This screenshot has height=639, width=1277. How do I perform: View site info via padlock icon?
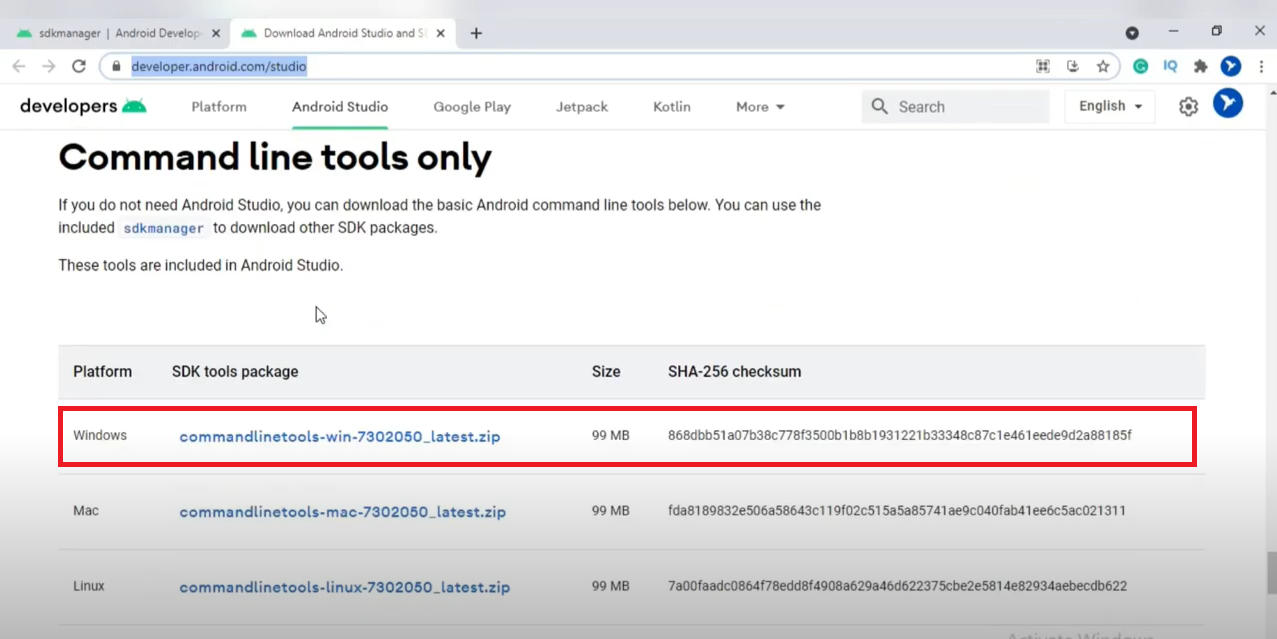coord(115,66)
